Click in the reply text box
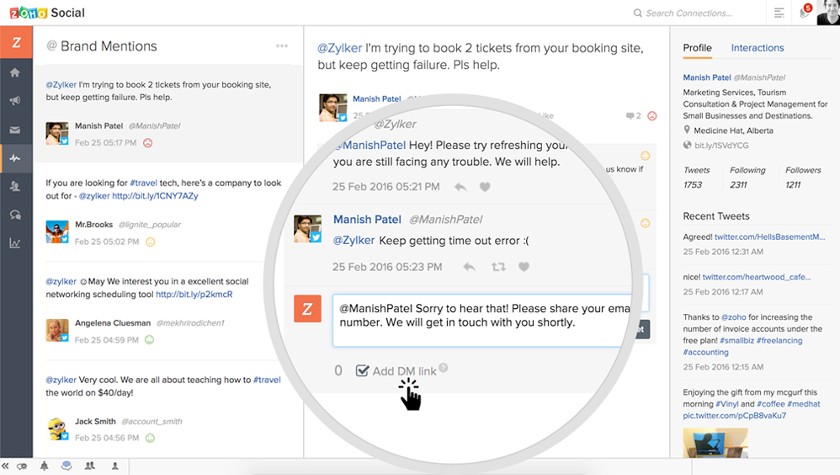Viewport: 840px width, 475px height. tap(482, 320)
